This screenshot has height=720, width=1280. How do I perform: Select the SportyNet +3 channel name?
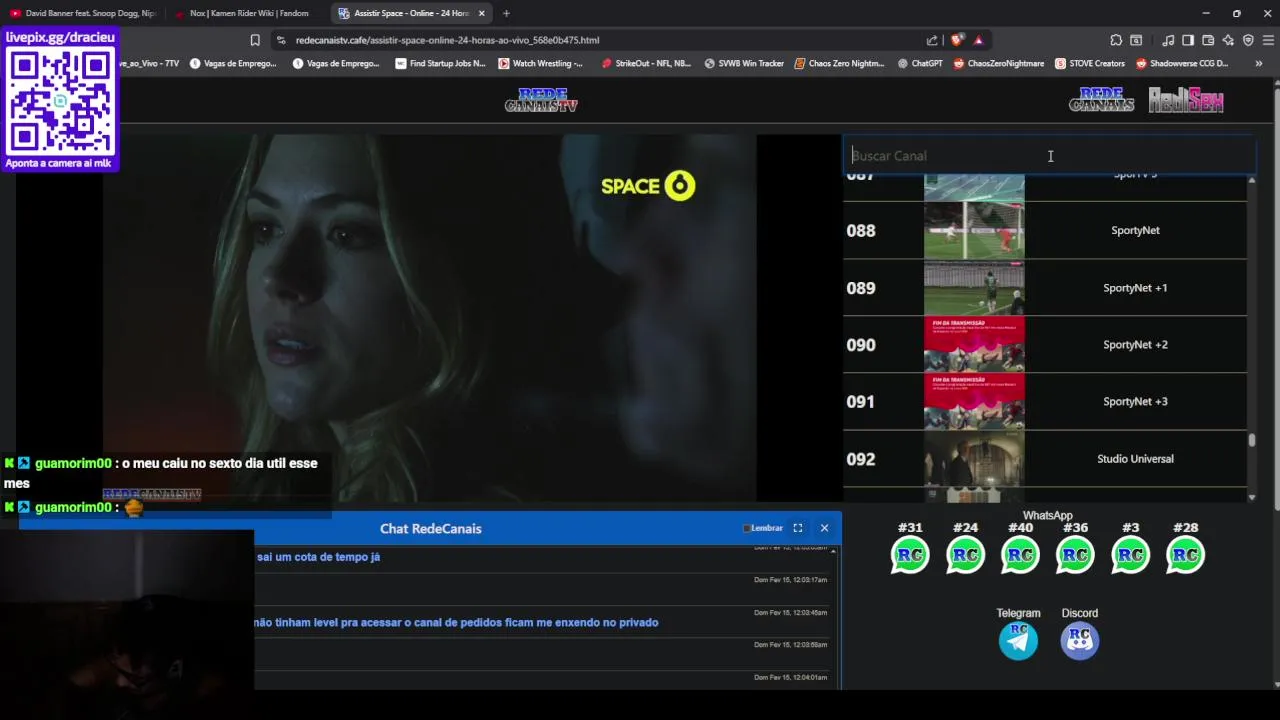(1135, 402)
